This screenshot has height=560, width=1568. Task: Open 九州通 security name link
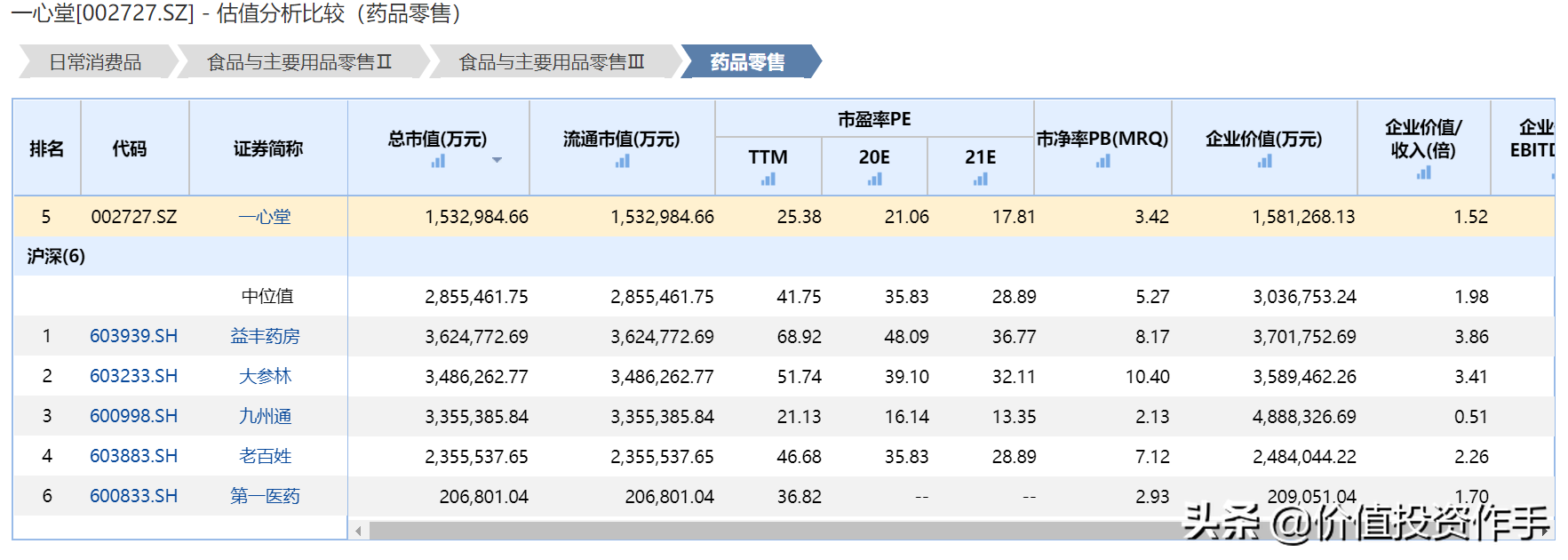pyautogui.click(x=265, y=416)
